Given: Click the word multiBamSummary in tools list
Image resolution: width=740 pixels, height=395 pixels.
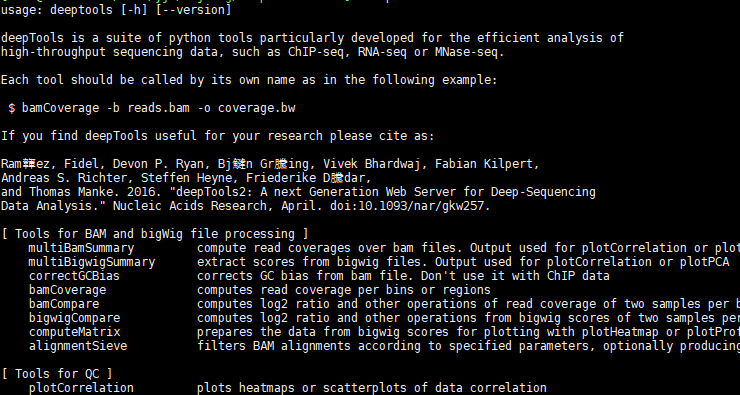Looking at the screenshot, I should [x=81, y=248].
